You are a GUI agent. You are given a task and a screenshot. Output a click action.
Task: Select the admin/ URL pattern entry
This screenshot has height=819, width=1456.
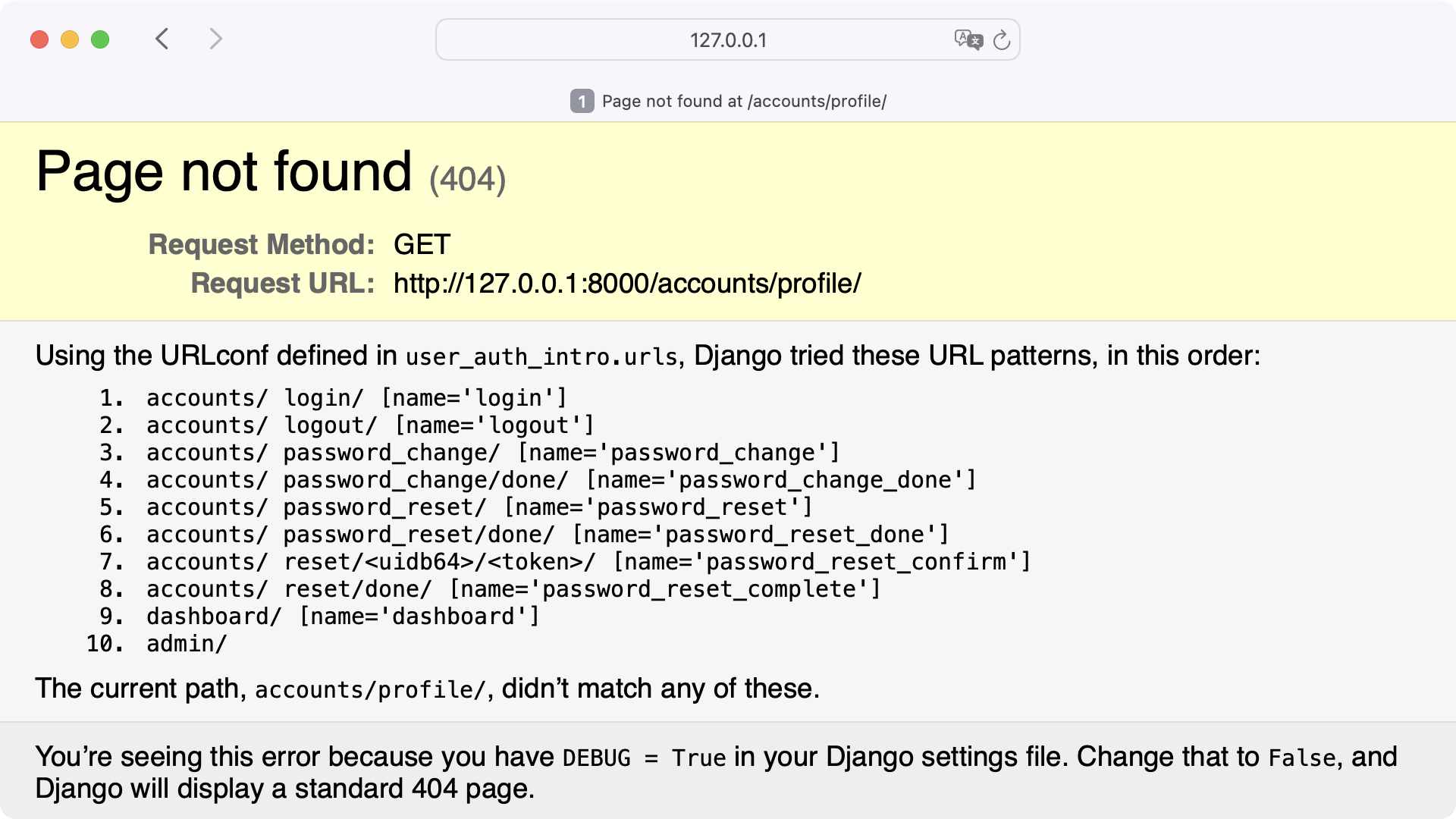point(187,643)
